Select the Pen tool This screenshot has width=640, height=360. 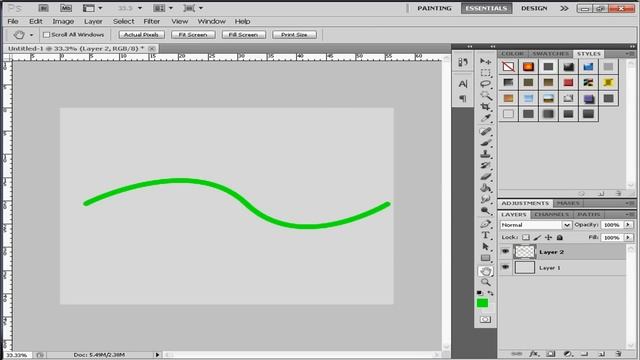pyautogui.click(x=485, y=224)
